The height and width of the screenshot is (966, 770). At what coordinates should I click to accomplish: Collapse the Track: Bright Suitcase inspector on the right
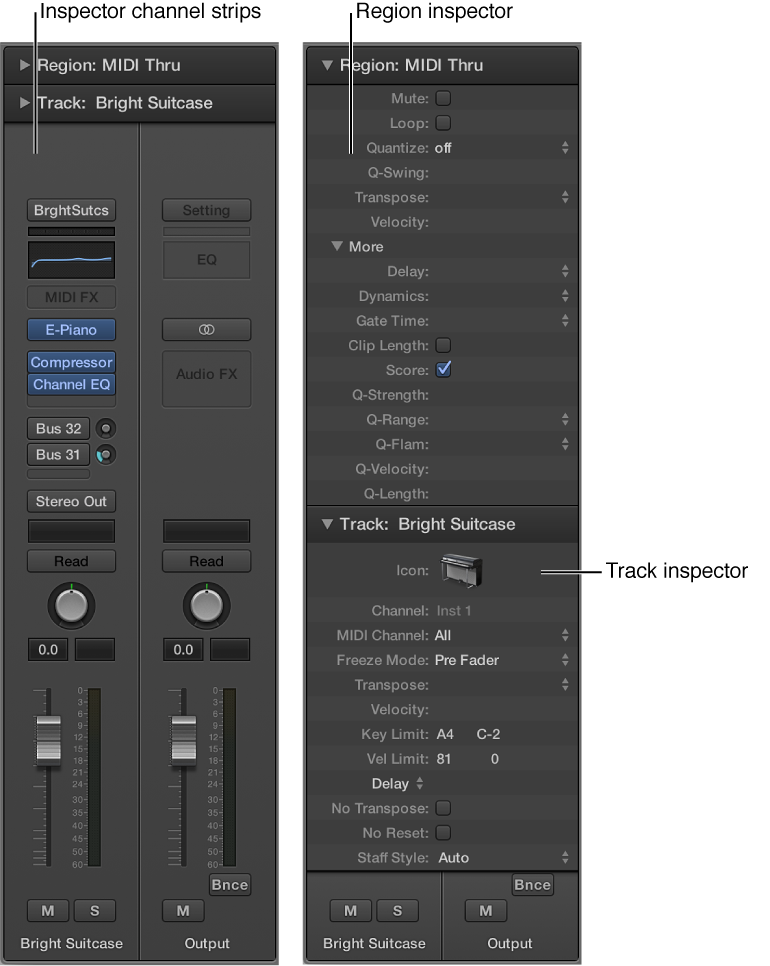coord(327,524)
